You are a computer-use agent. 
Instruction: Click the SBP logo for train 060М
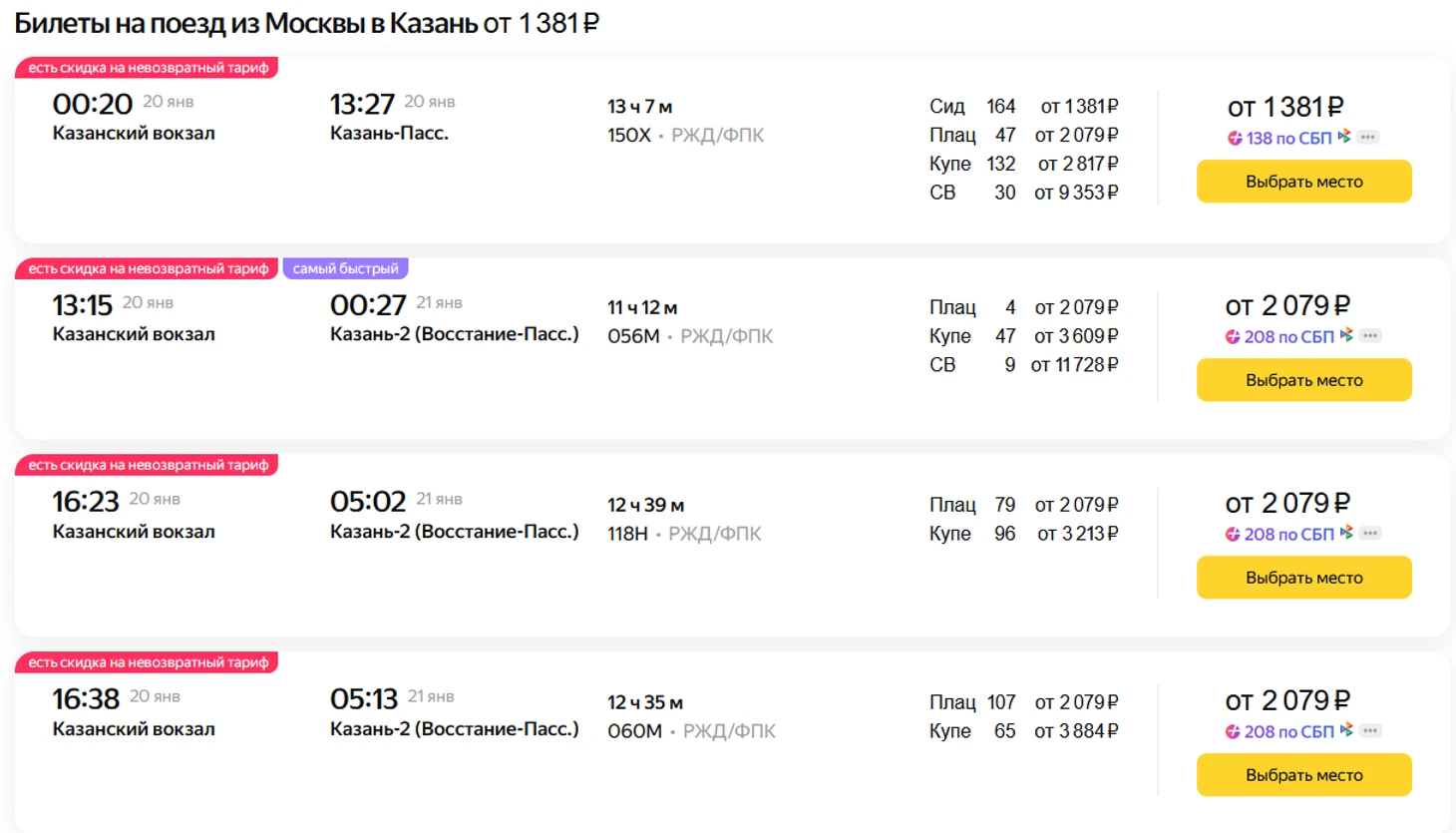click(1346, 730)
